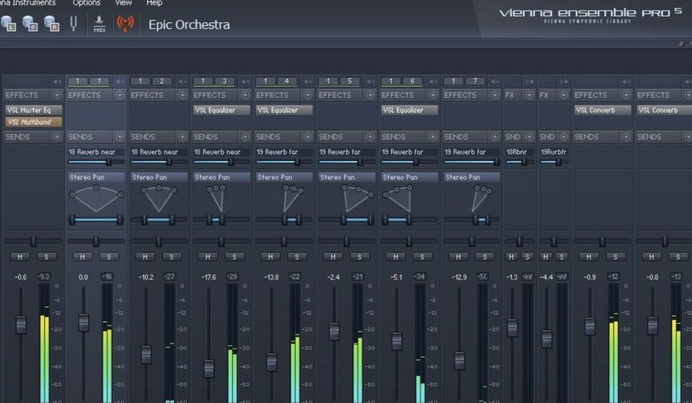The height and width of the screenshot is (403, 692).
Task: Click the plus next to SENDS on channel 1 4
Action: click(308, 137)
